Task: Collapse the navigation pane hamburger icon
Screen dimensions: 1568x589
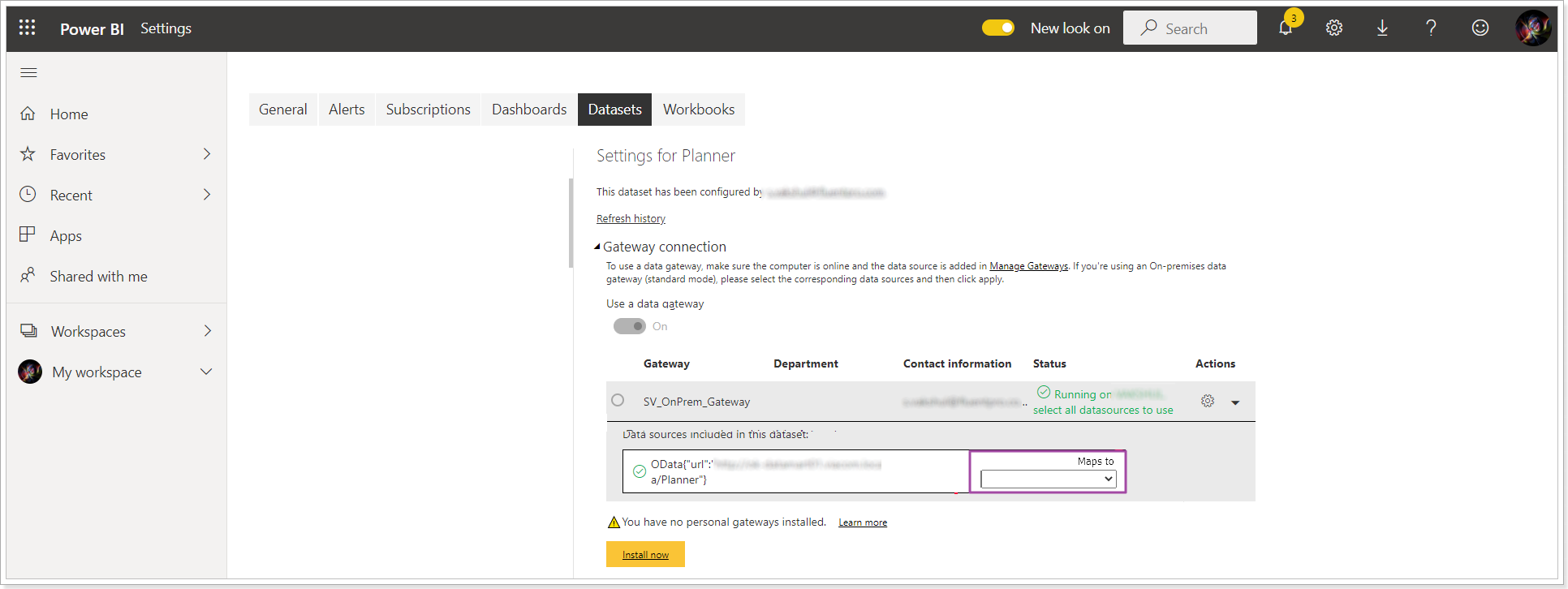Action: coord(28,73)
